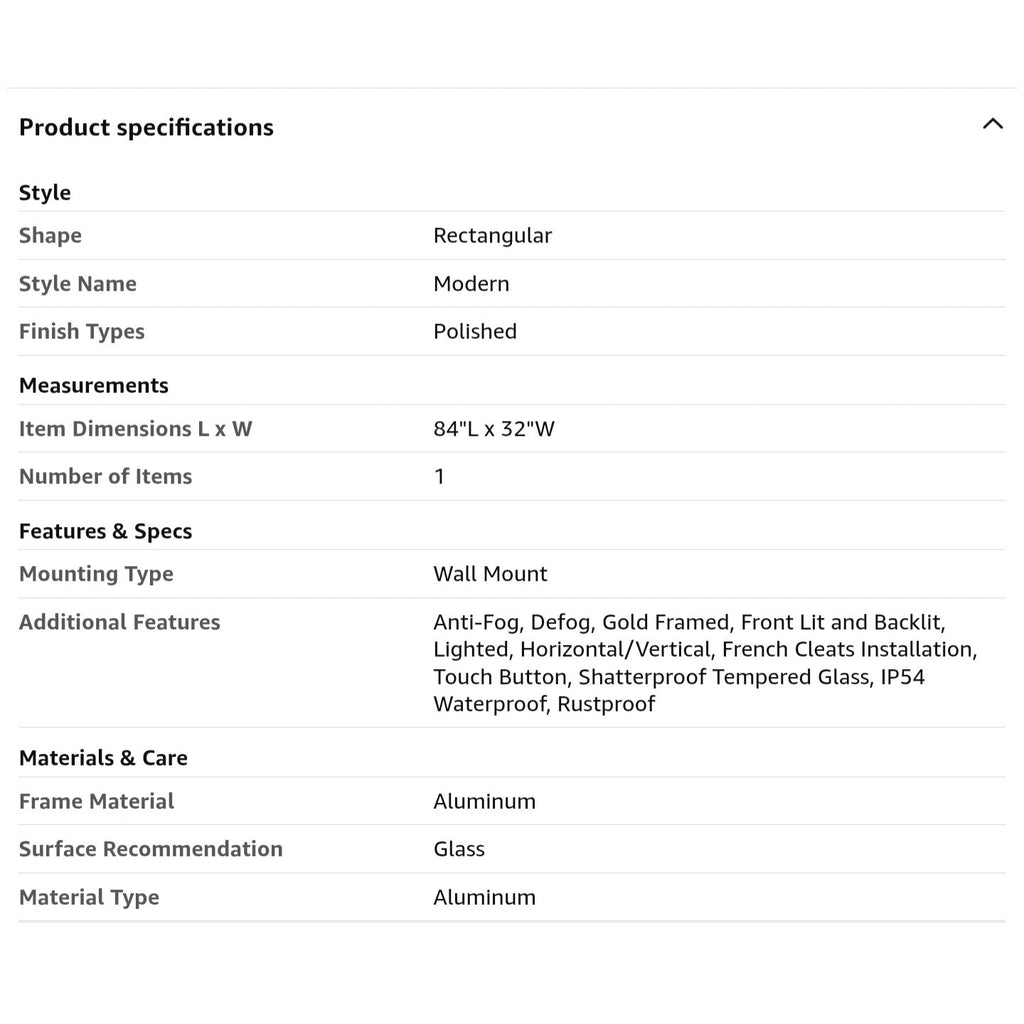Select the Style section header
1024x1024 pixels.
pos(44,193)
